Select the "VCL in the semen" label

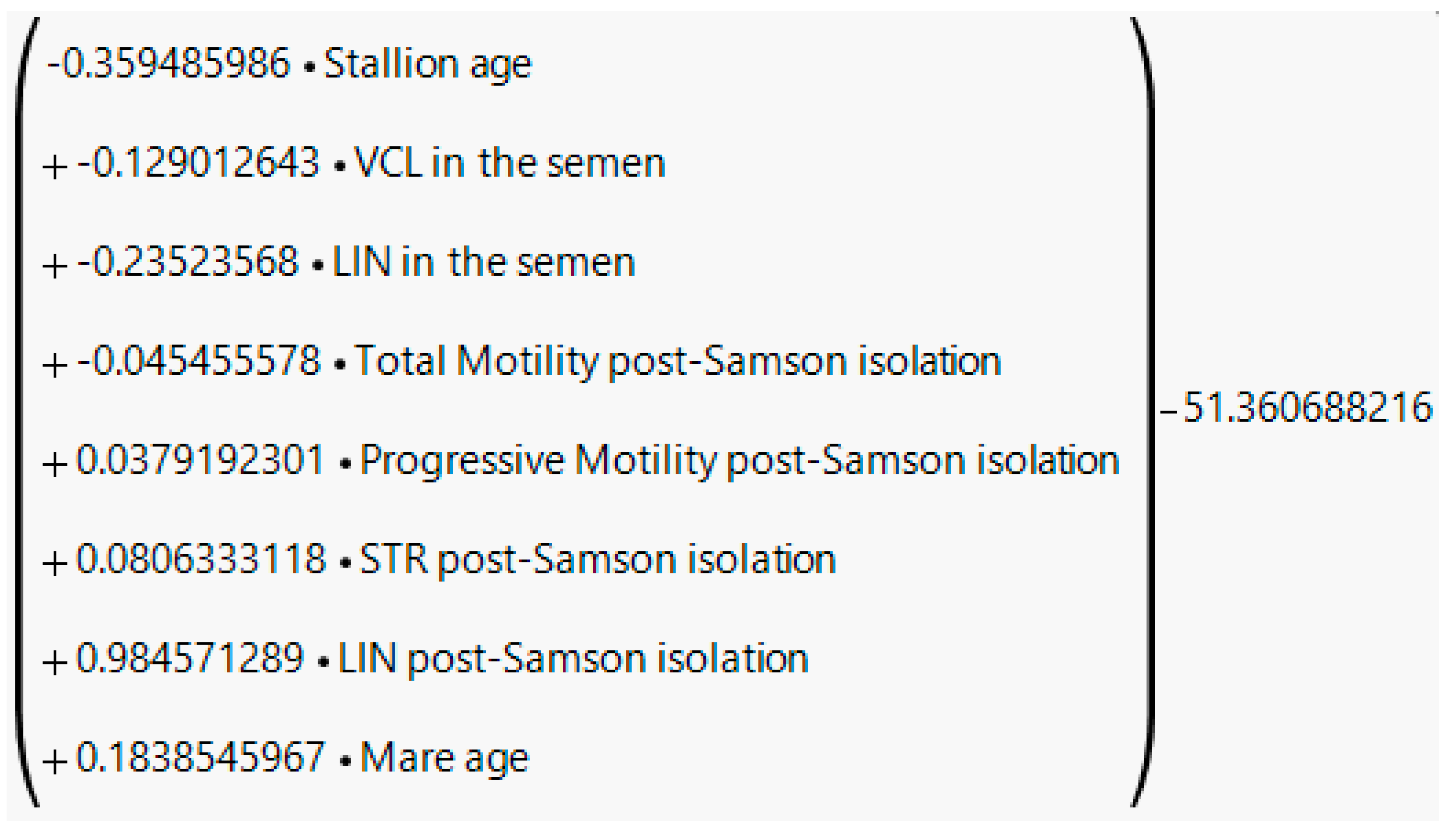tap(510, 163)
